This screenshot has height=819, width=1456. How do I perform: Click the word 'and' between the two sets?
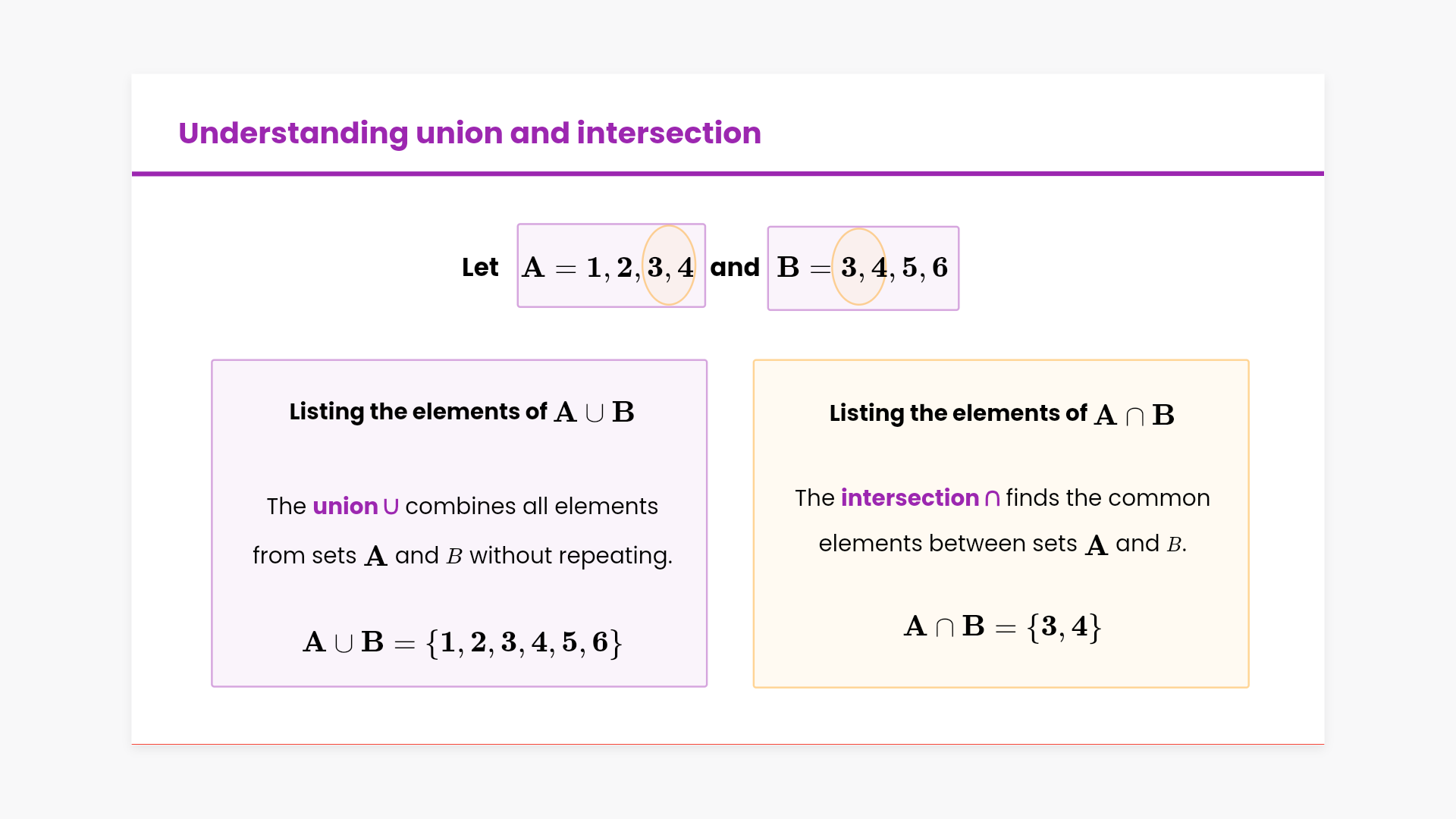point(735,268)
